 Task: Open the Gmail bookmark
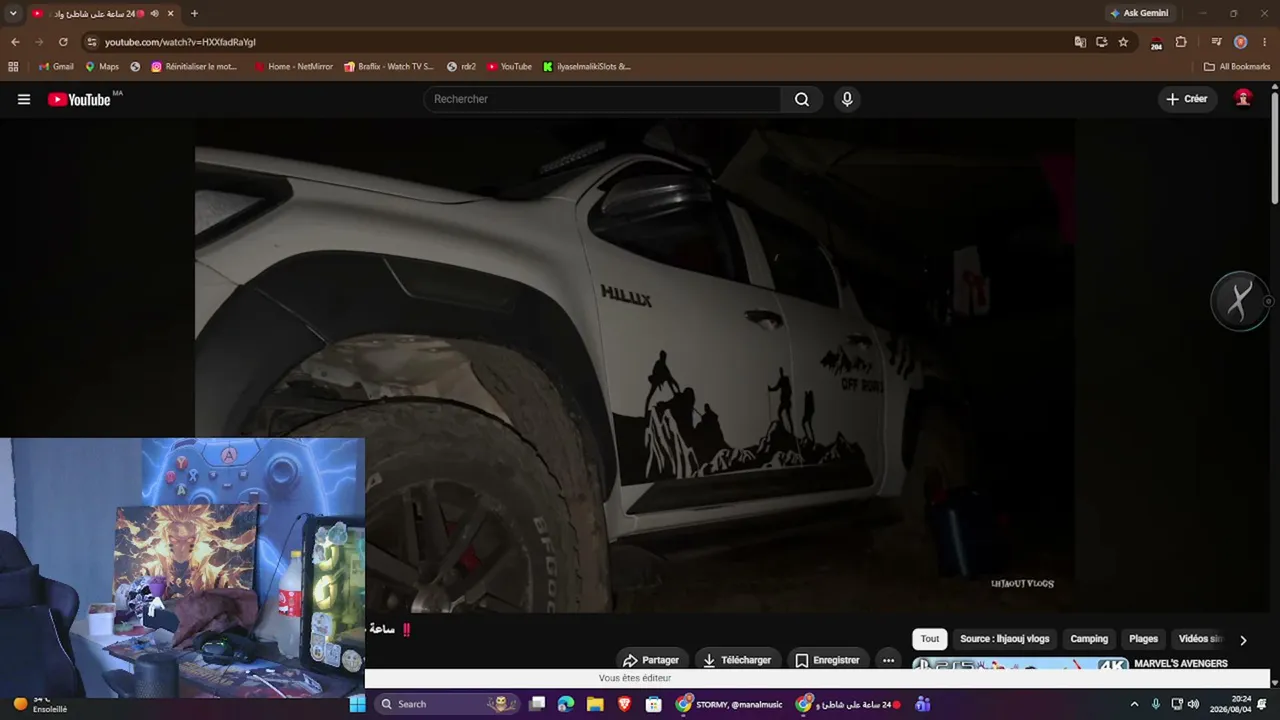[56, 67]
